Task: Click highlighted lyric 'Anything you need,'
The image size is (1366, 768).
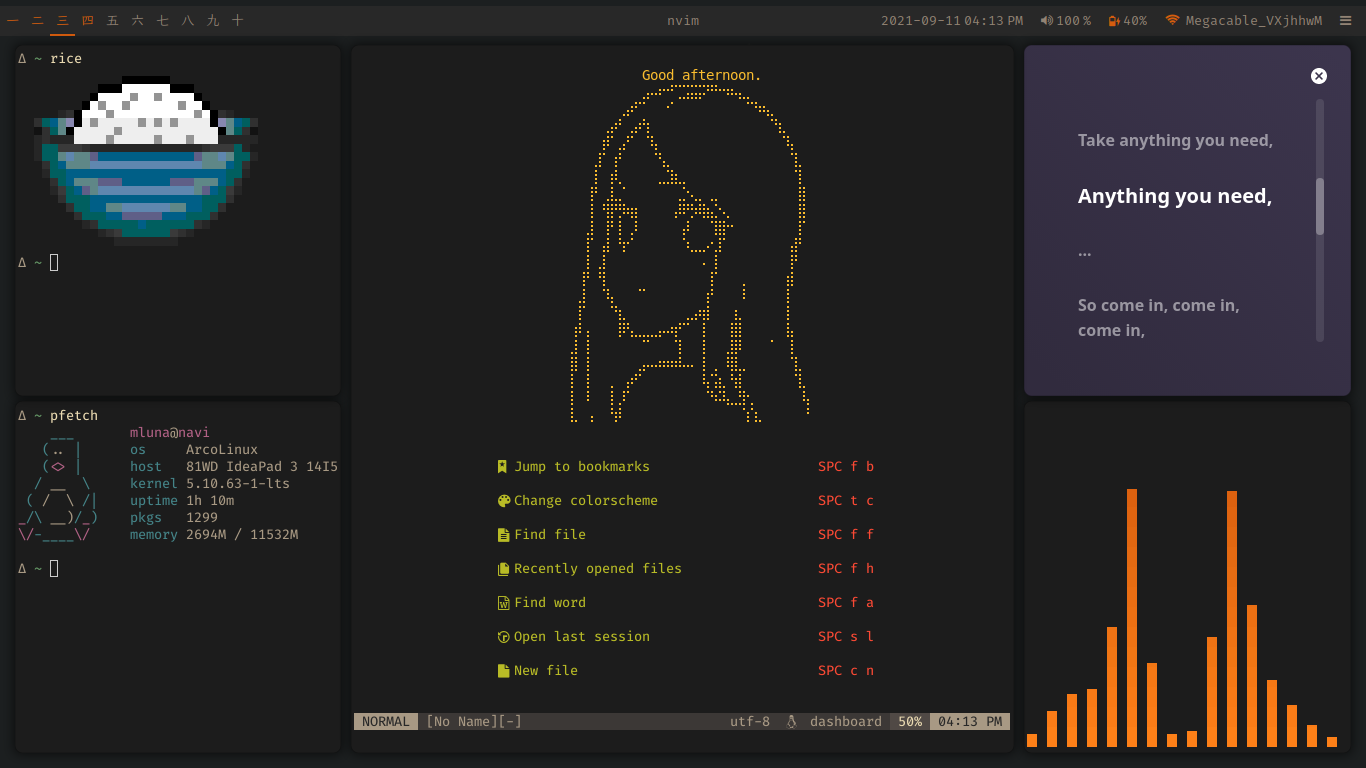Action: (x=1175, y=196)
